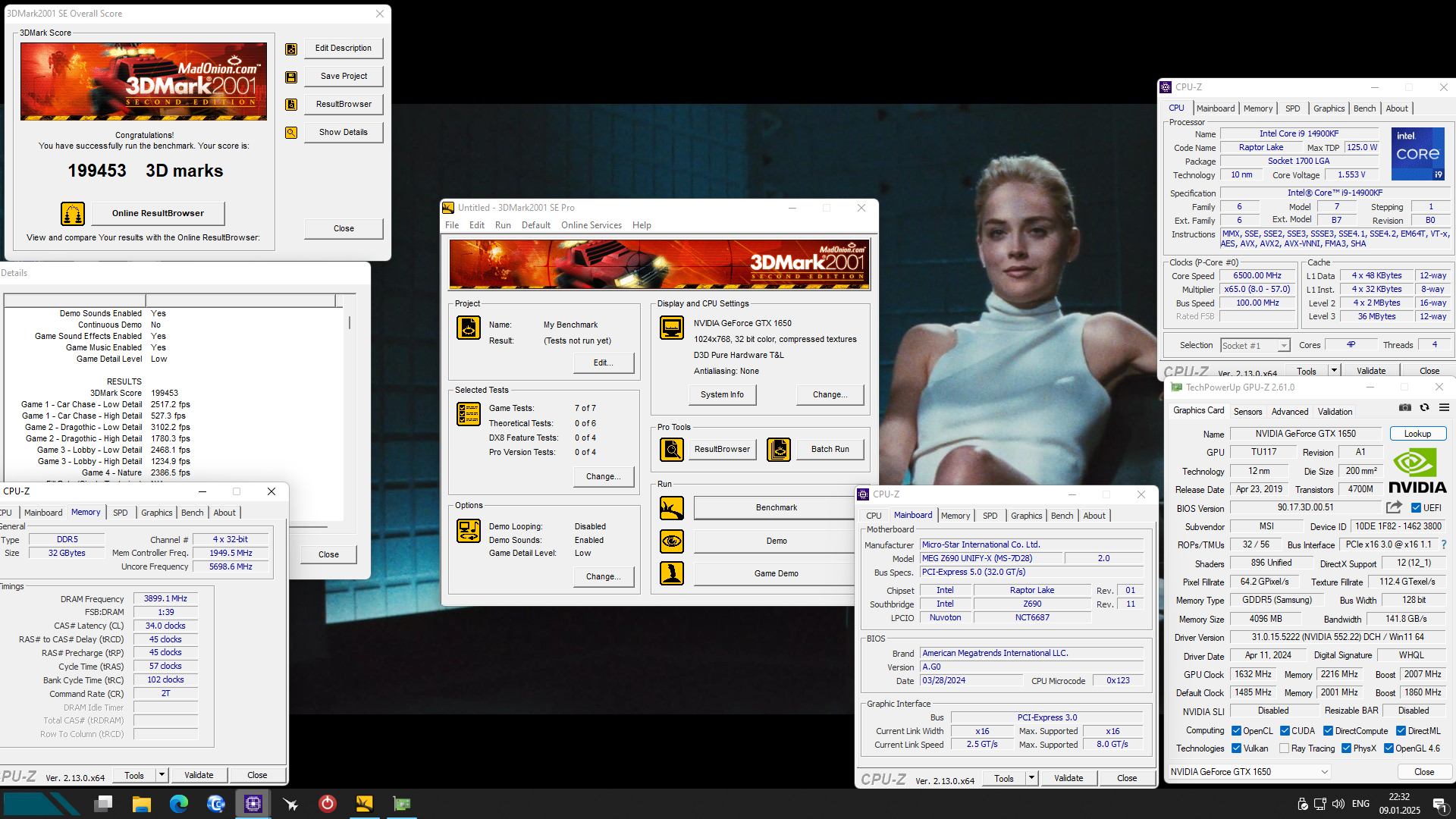
Task: Click Edit Description icon in score window
Action: pos(291,49)
